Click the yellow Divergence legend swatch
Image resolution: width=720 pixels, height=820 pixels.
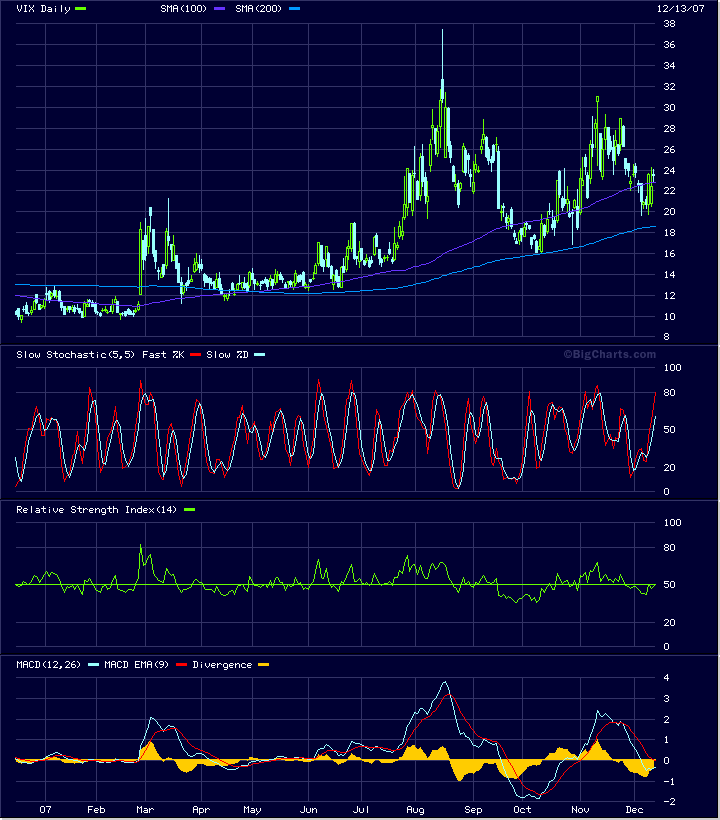pos(264,665)
